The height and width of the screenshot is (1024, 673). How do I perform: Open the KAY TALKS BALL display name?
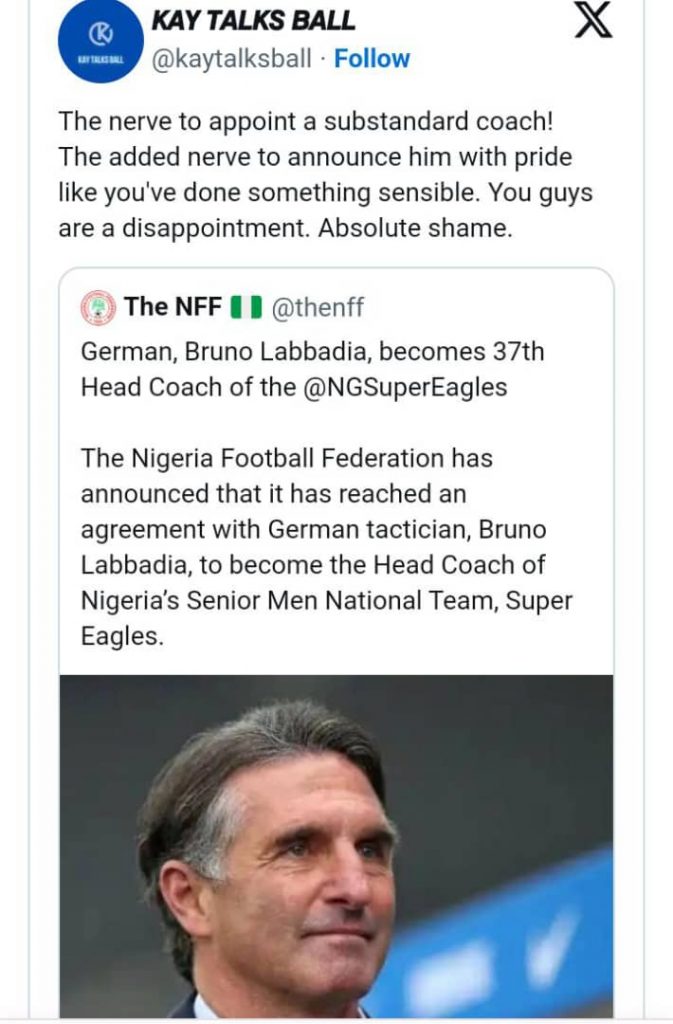[253, 20]
